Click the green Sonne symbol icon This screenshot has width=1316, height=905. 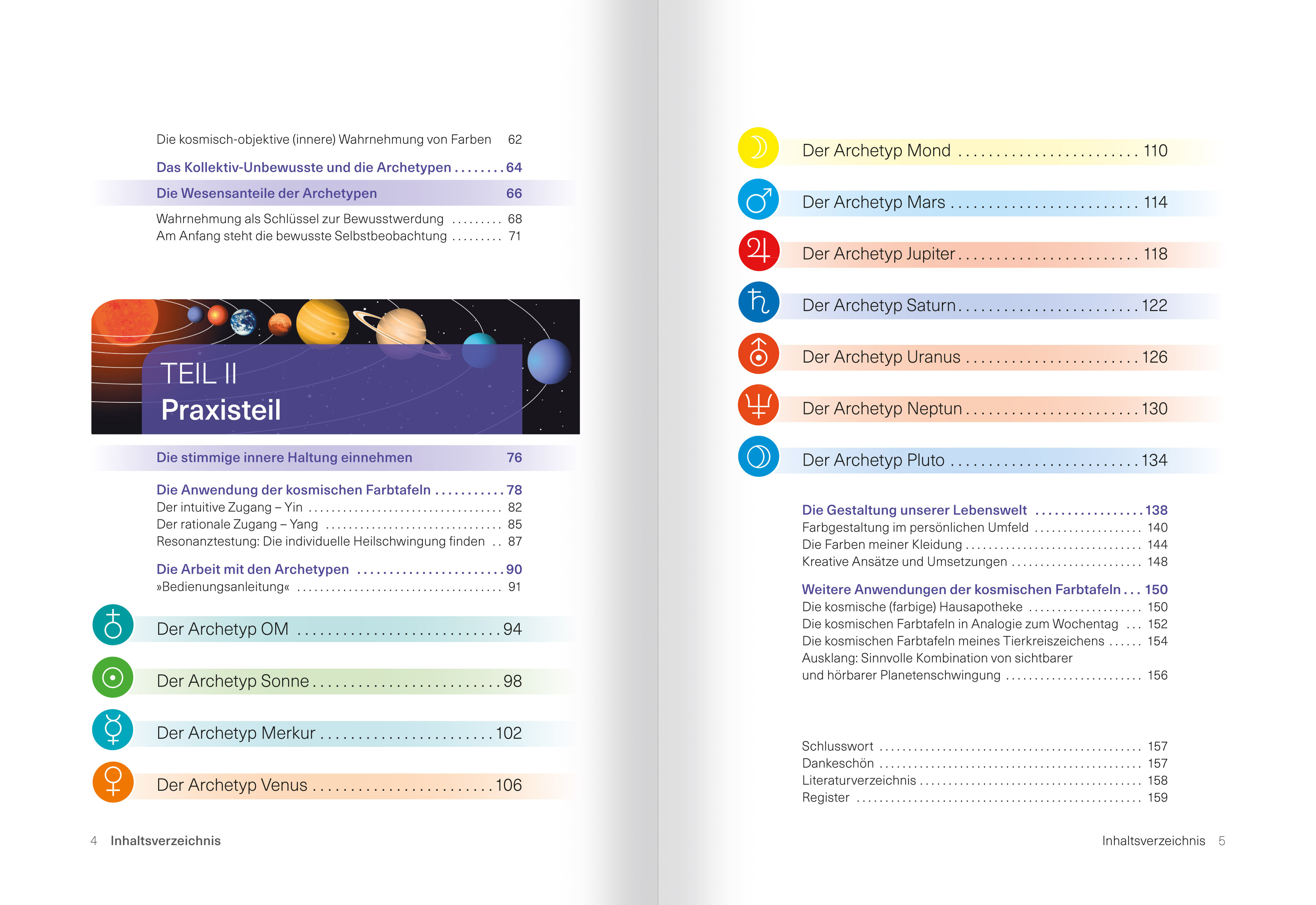[x=113, y=677]
